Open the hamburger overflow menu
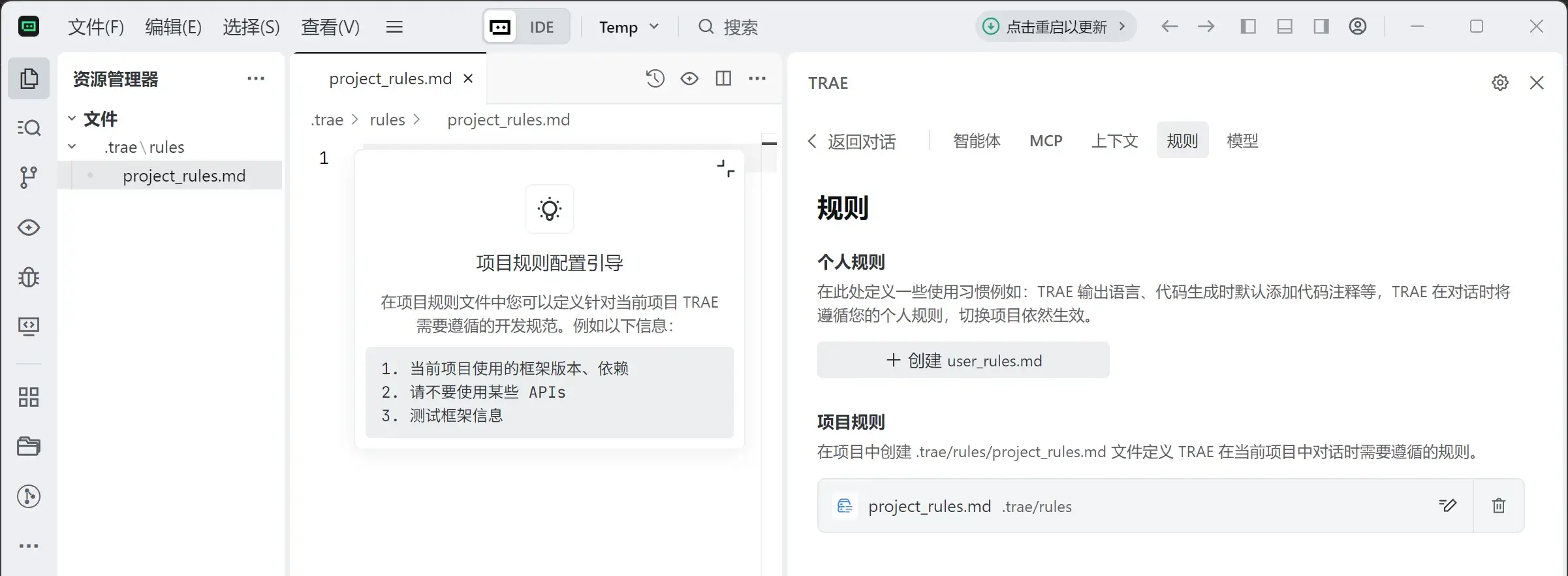 (394, 27)
